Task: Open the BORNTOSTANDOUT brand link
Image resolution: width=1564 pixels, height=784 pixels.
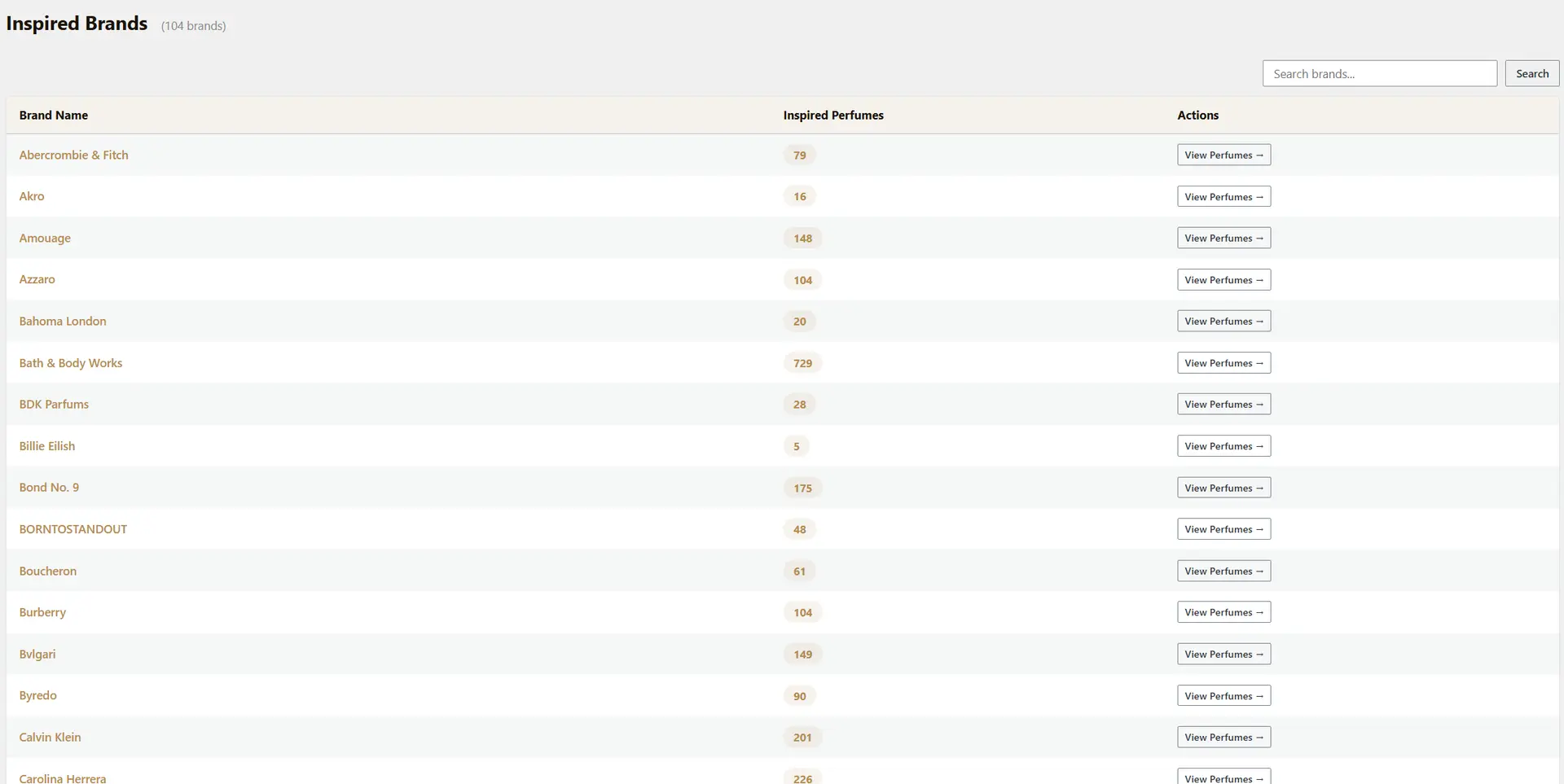Action: click(x=72, y=529)
